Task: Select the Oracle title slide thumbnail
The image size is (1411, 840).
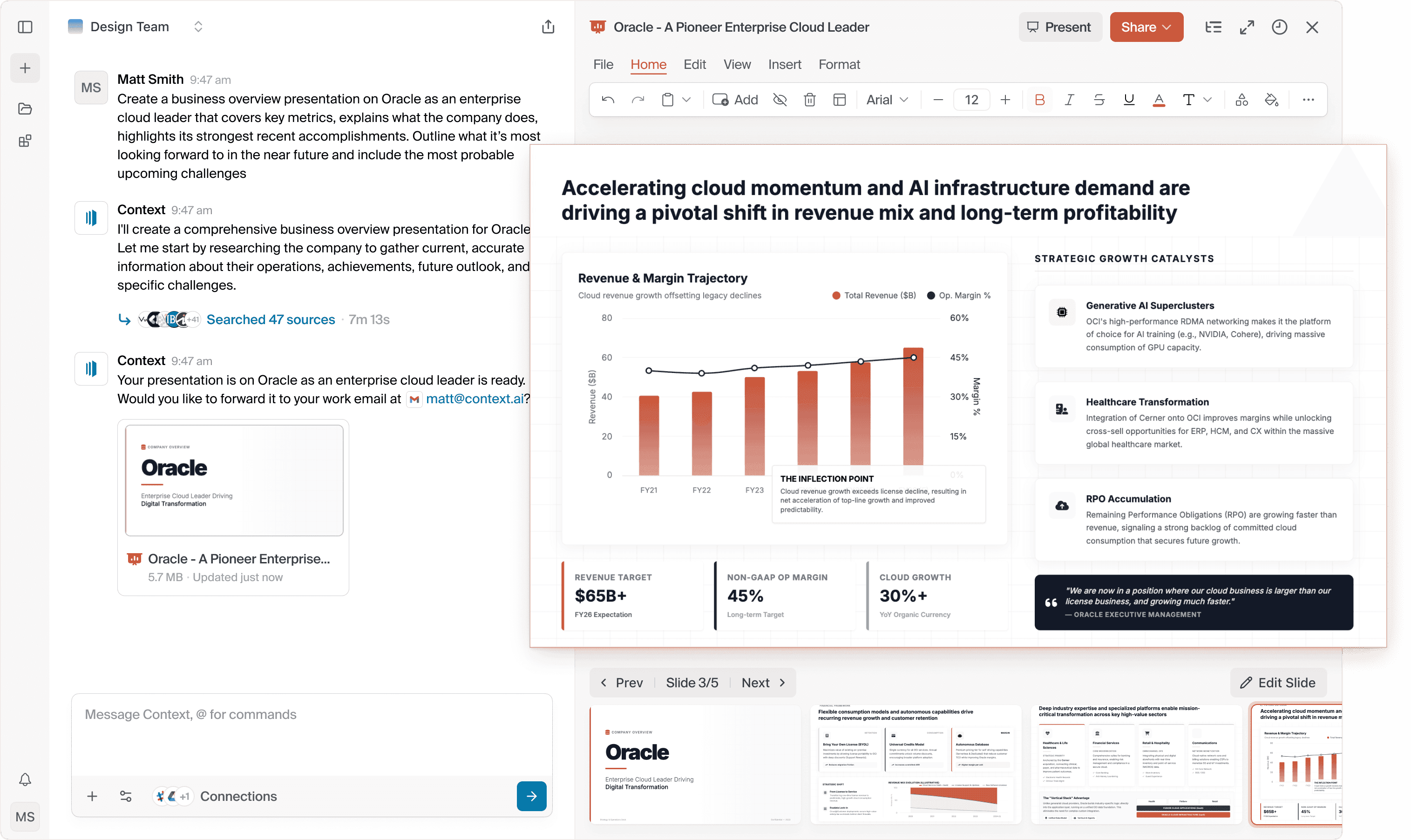Action: (x=694, y=764)
